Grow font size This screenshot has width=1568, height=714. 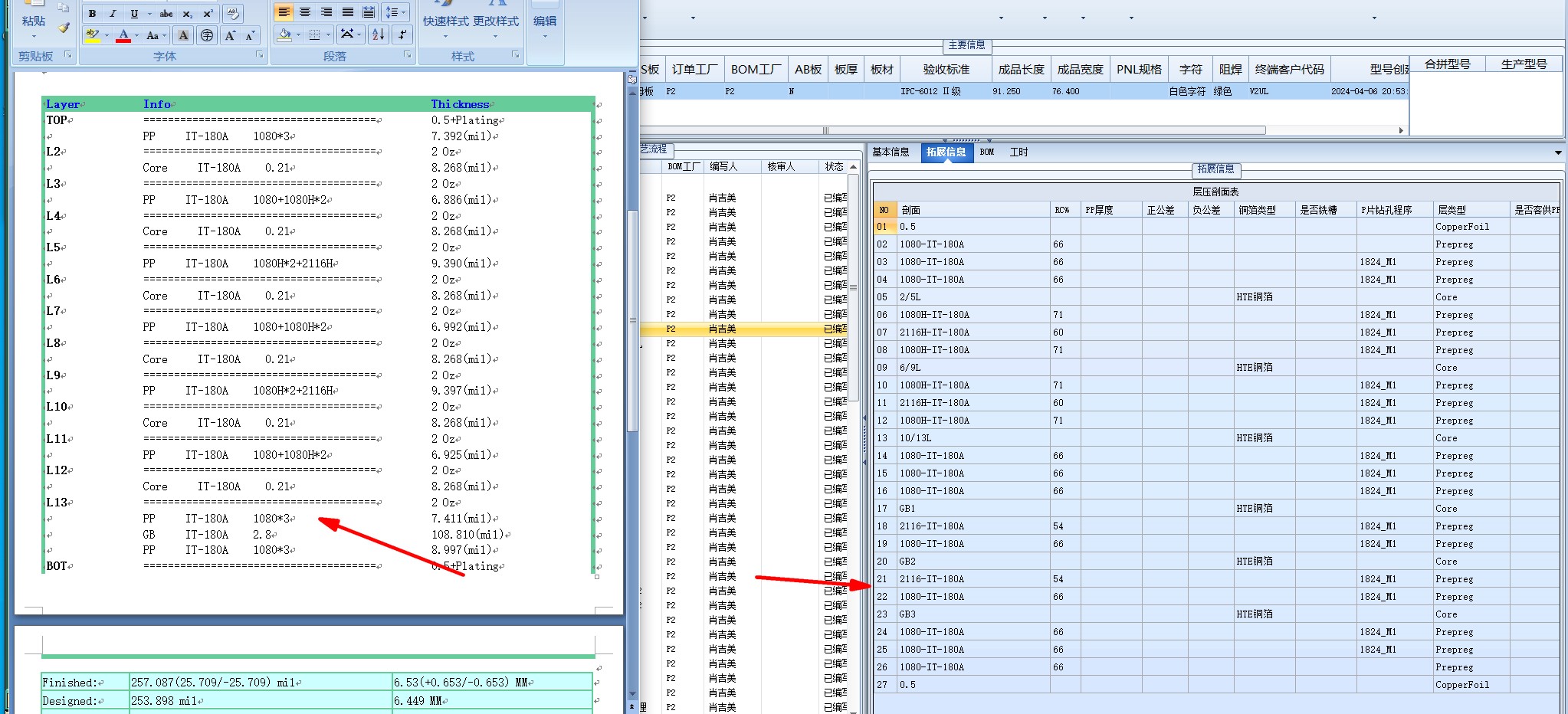coord(230,35)
